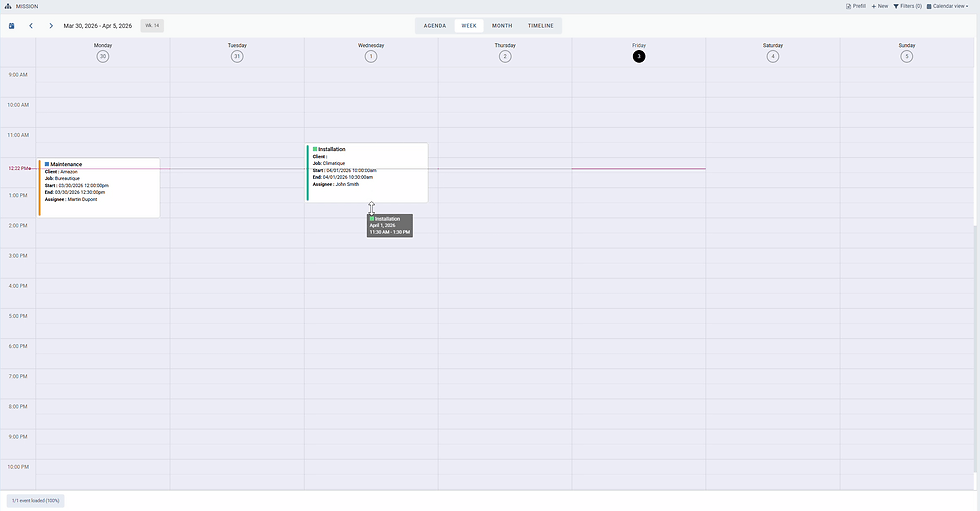Click the 1/1 event loaded (100%) status
Image resolution: width=980 pixels, height=511 pixels.
pos(36,500)
